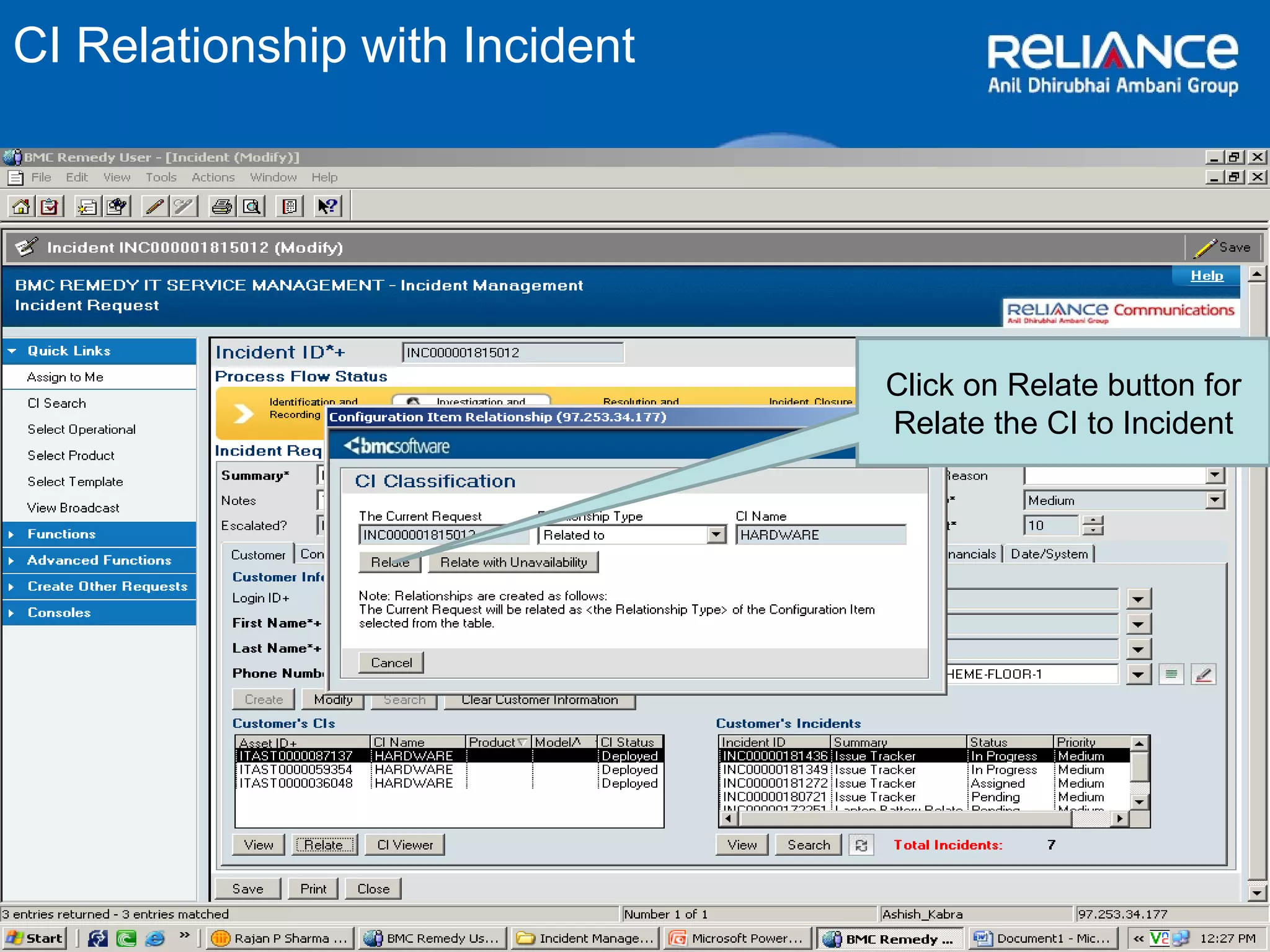This screenshot has width=1270, height=952.
Task: Switch to the Date/System tab
Action: [1049, 553]
